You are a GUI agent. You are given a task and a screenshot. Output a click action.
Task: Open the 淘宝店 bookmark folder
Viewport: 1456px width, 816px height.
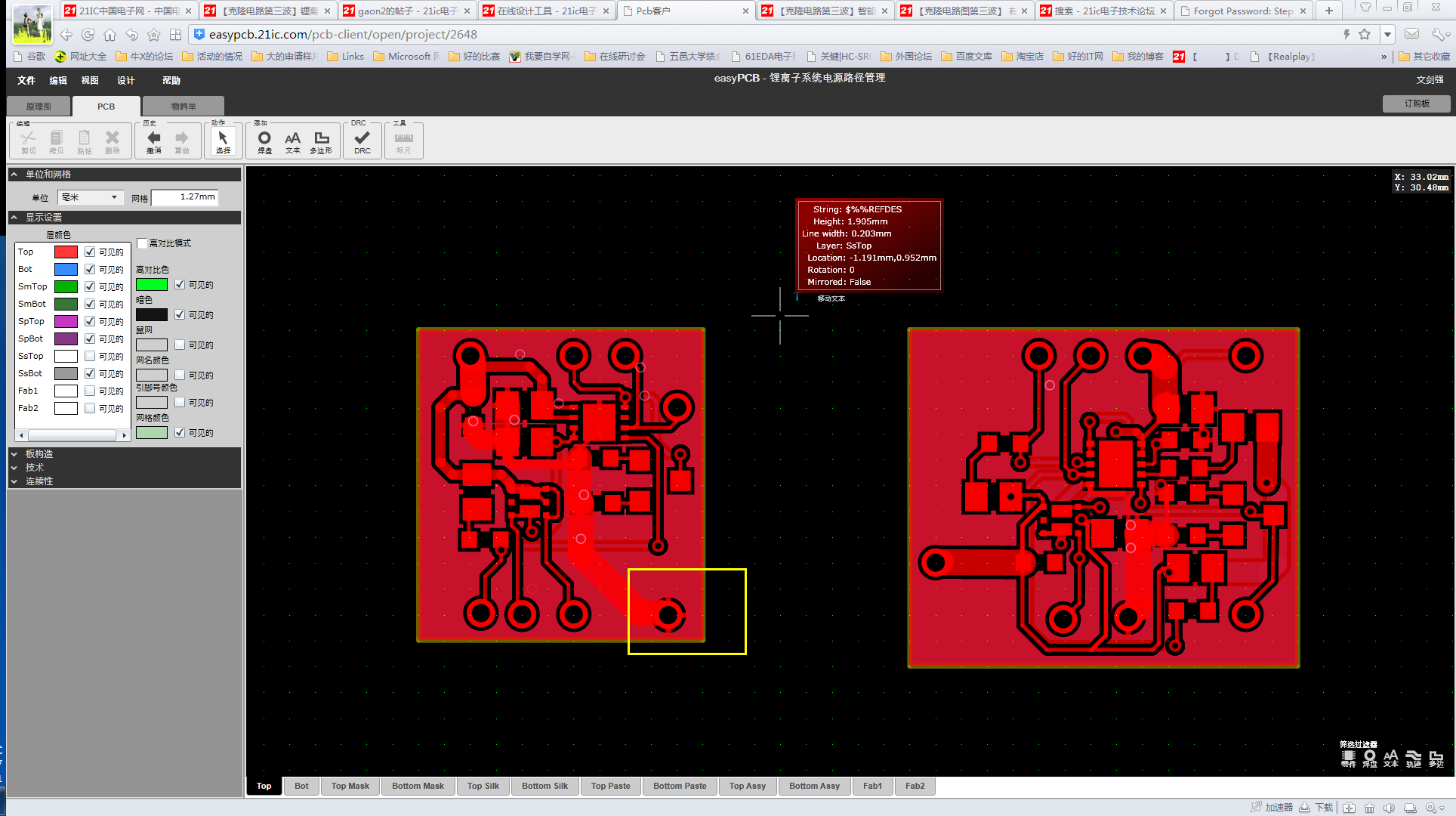1023,57
